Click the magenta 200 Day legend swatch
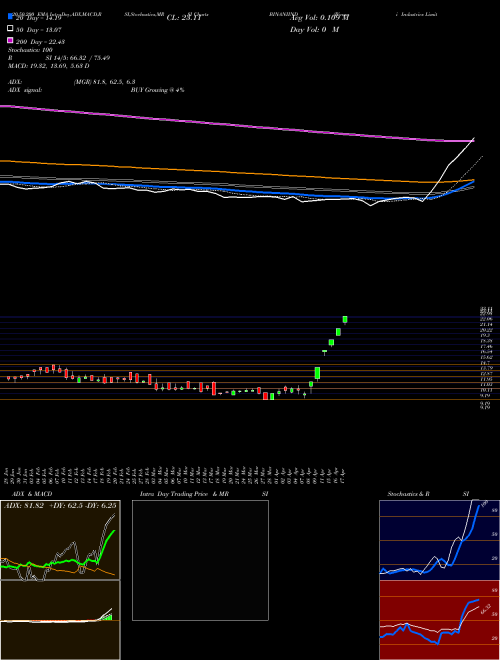 10,41
